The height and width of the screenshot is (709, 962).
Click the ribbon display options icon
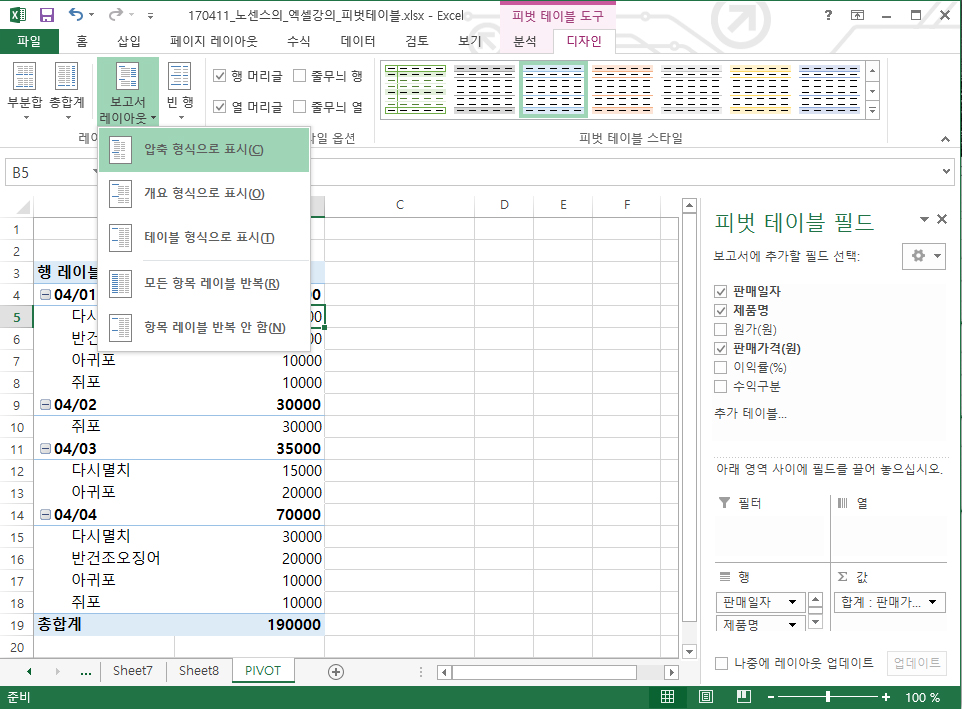coord(858,15)
